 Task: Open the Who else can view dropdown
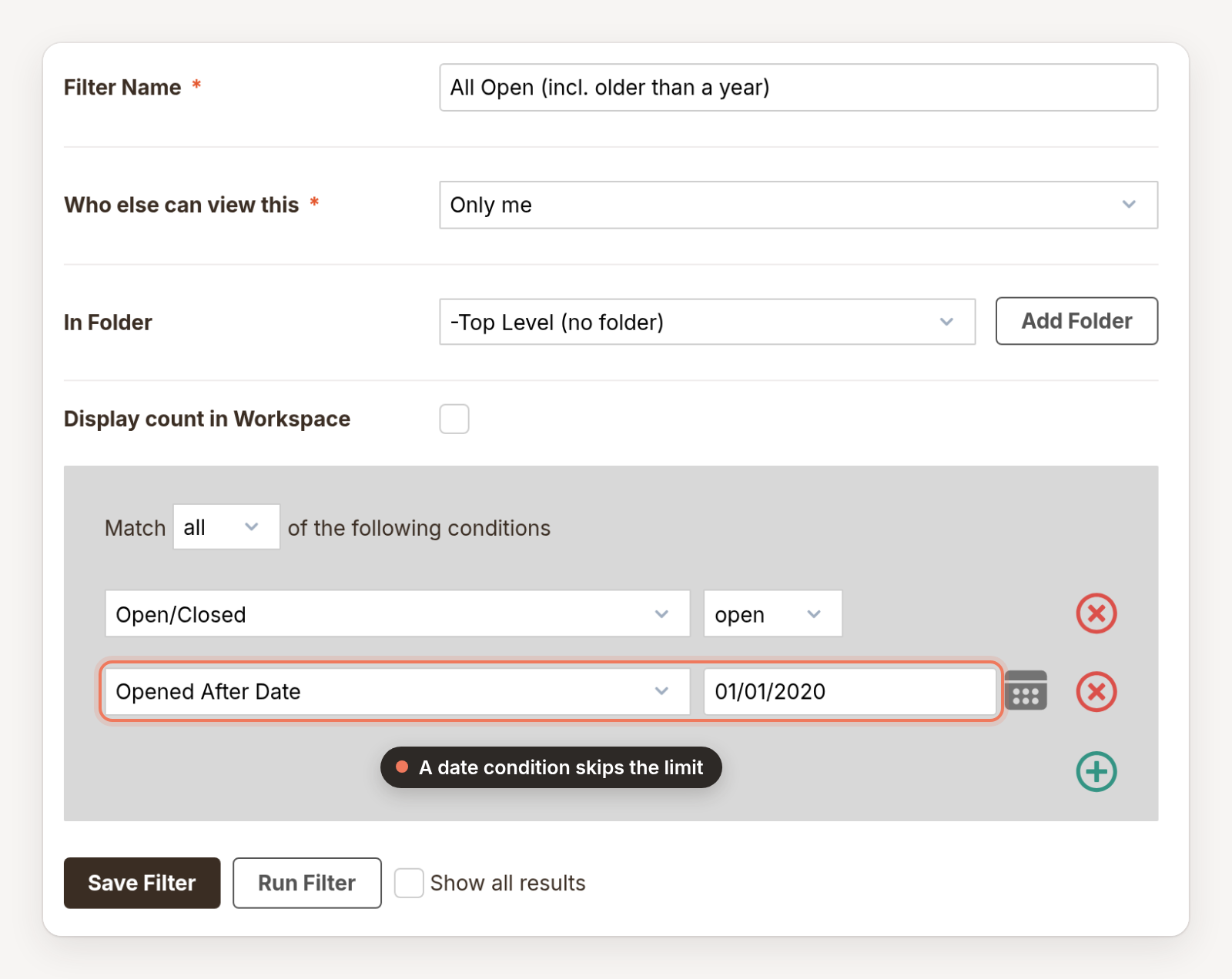point(798,205)
